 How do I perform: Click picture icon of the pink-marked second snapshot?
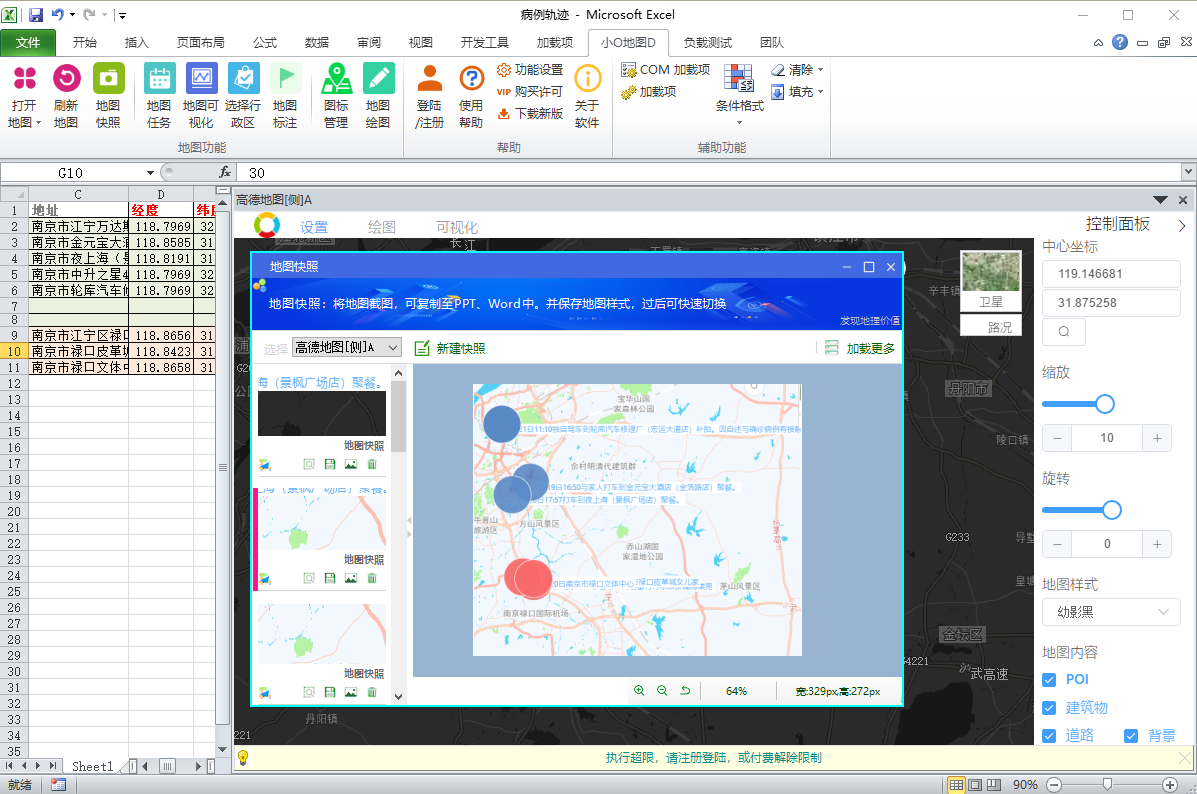(350, 578)
